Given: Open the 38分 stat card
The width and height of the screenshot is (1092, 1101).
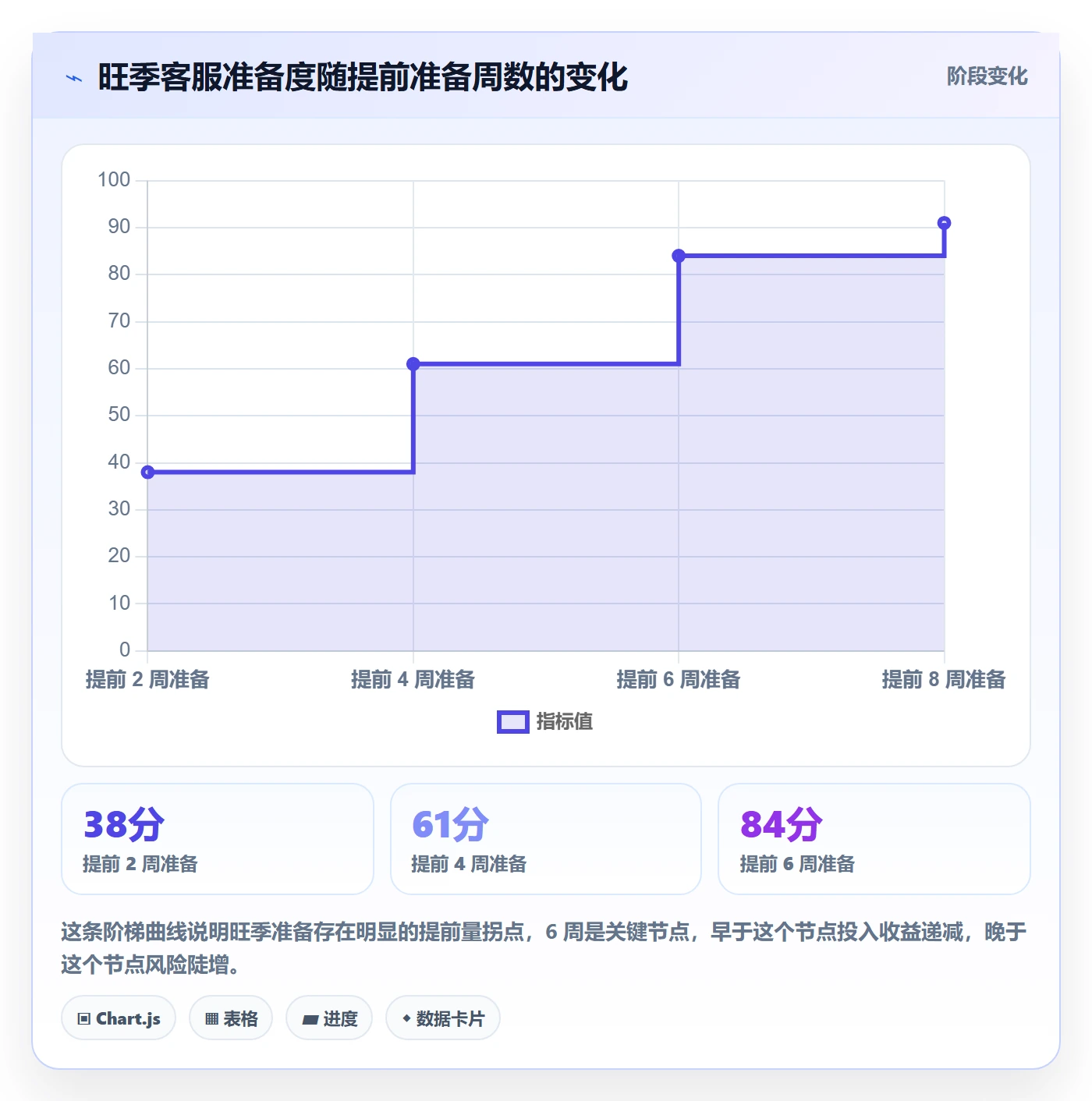Looking at the screenshot, I should (218, 839).
